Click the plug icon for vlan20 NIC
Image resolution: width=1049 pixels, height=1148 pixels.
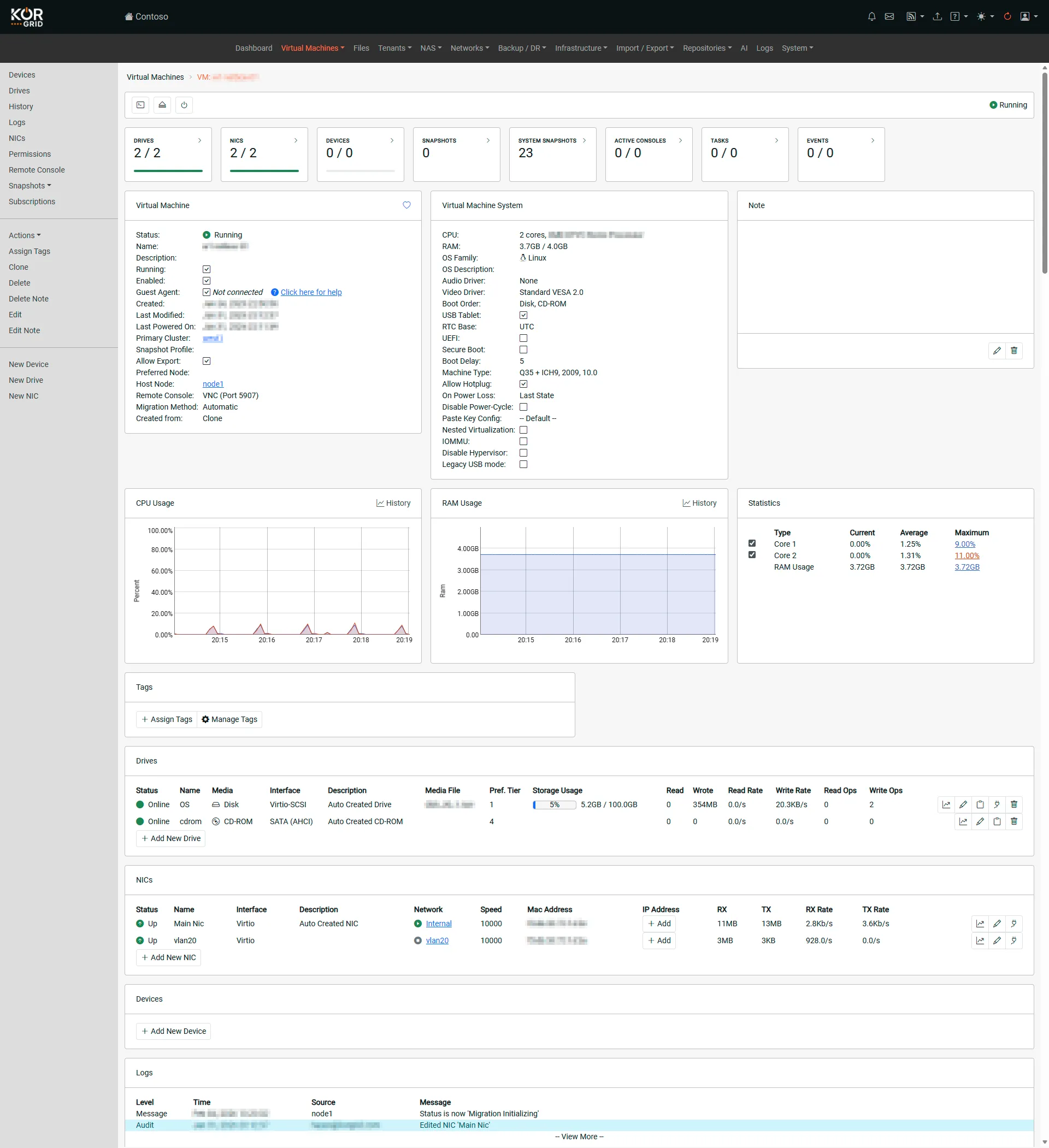tap(1013, 940)
